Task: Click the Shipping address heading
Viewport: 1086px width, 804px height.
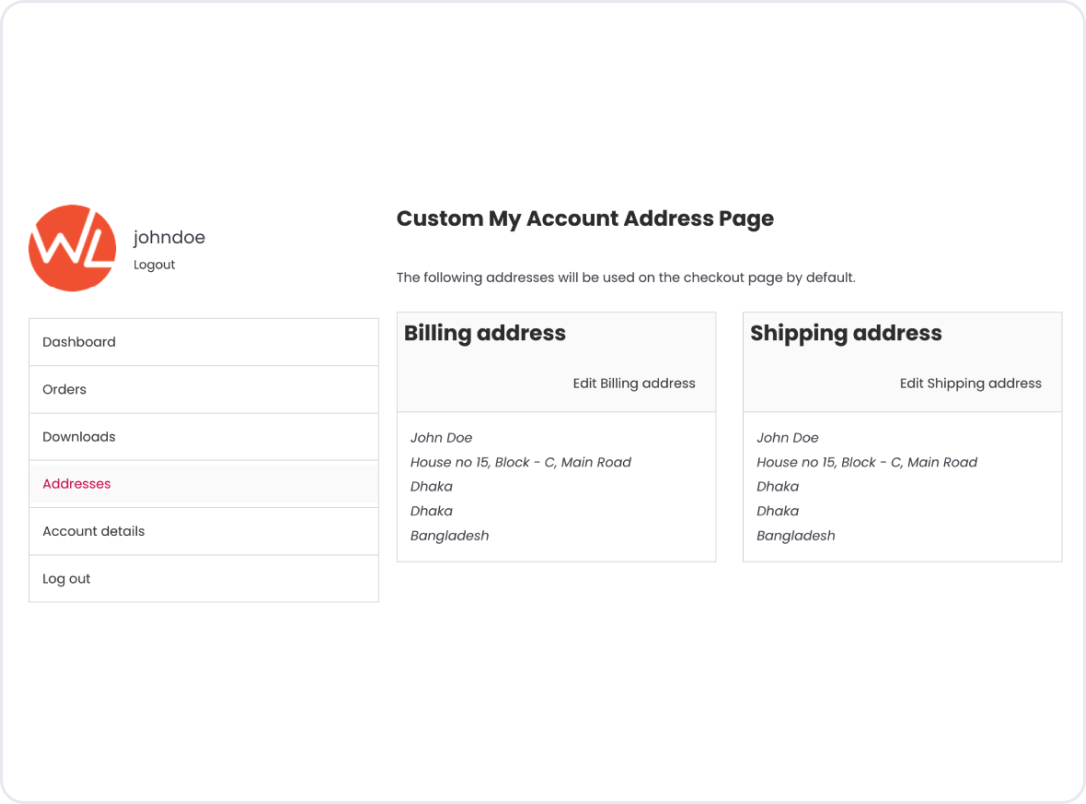Action: tap(846, 333)
